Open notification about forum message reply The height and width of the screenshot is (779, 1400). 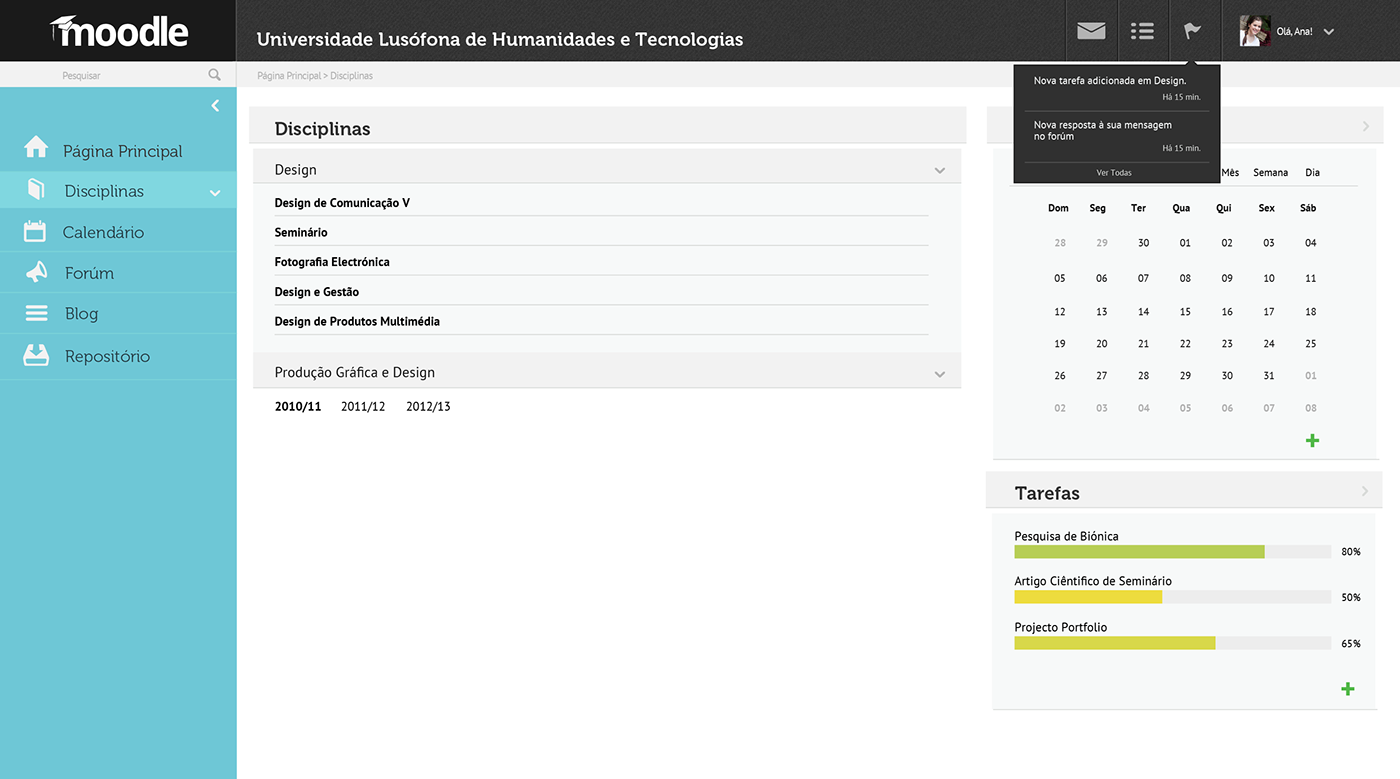pyautogui.click(x=1117, y=137)
